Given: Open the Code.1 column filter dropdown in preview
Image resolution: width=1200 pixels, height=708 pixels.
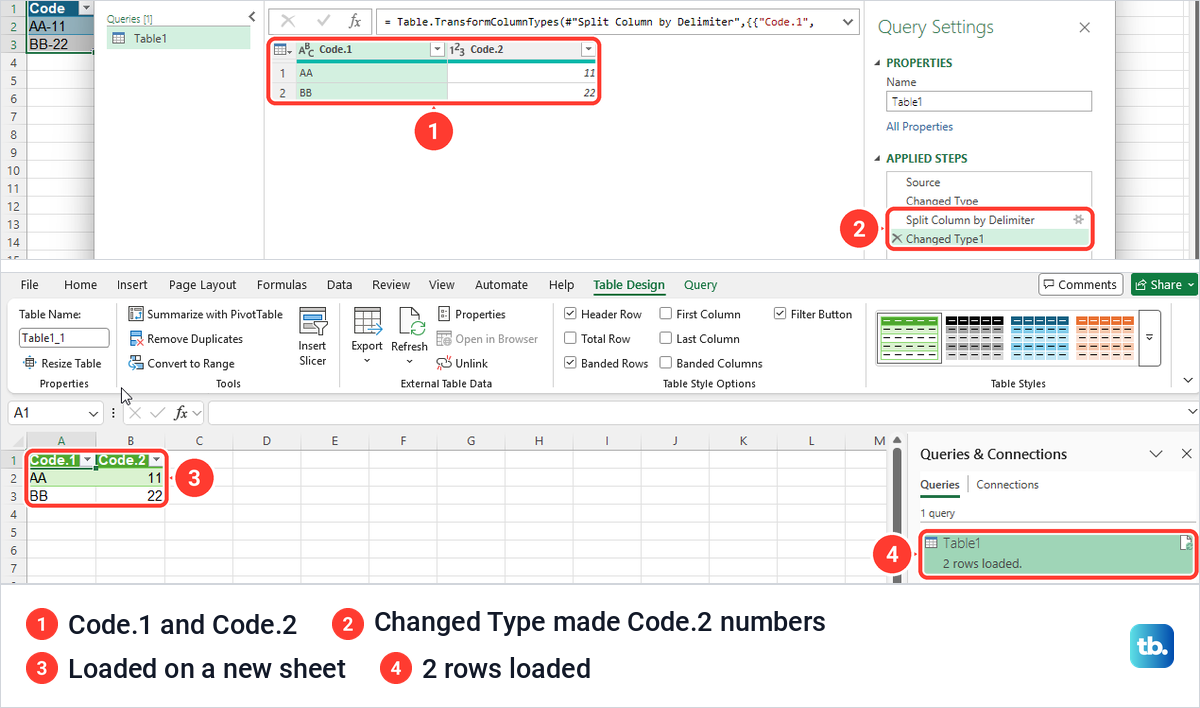Looking at the screenshot, I should click(436, 49).
